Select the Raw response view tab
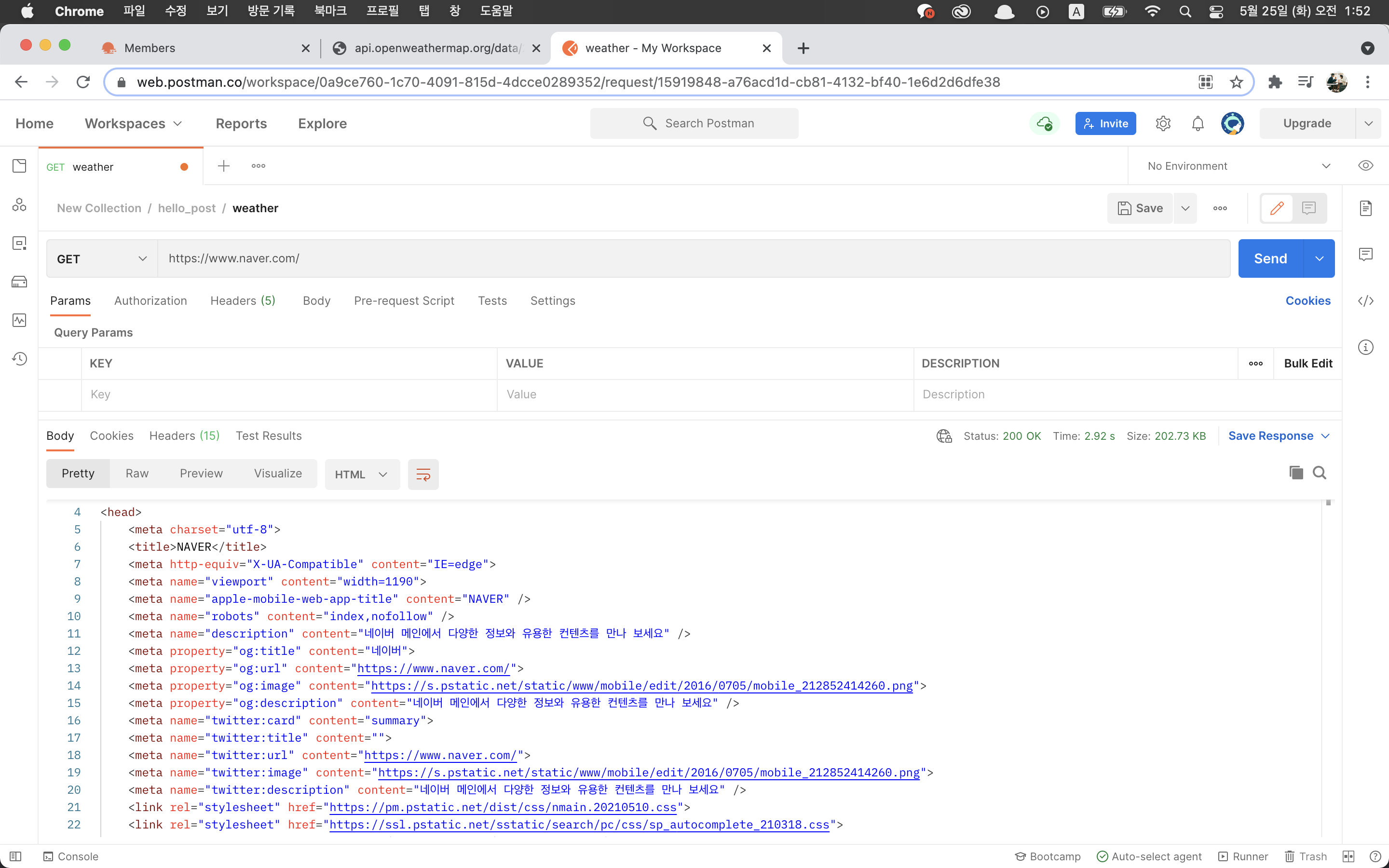The image size is (1389, 868). click(x=136, y=474)
